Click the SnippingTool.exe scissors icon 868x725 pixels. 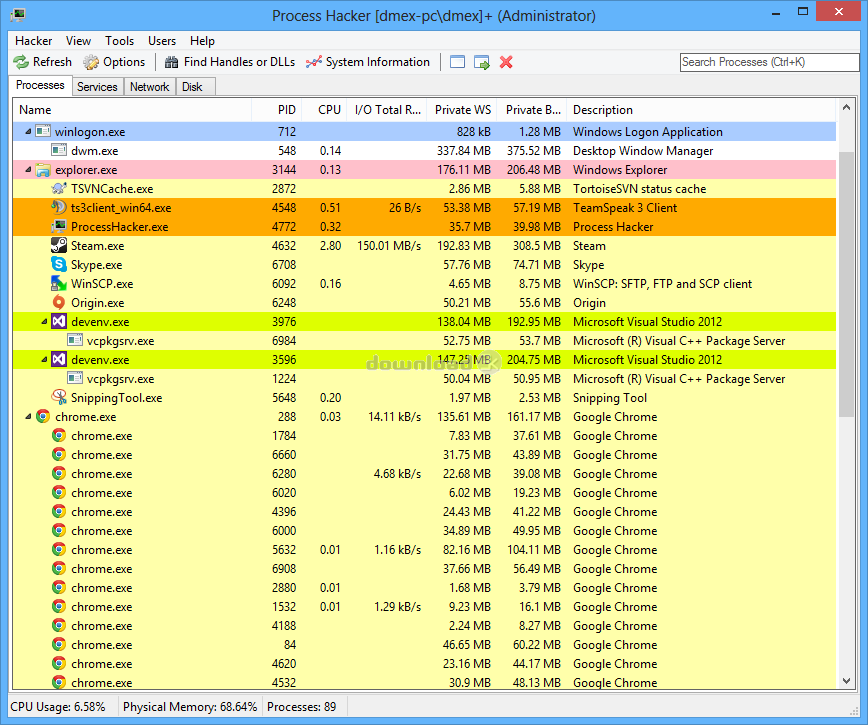tap(59, 397)
